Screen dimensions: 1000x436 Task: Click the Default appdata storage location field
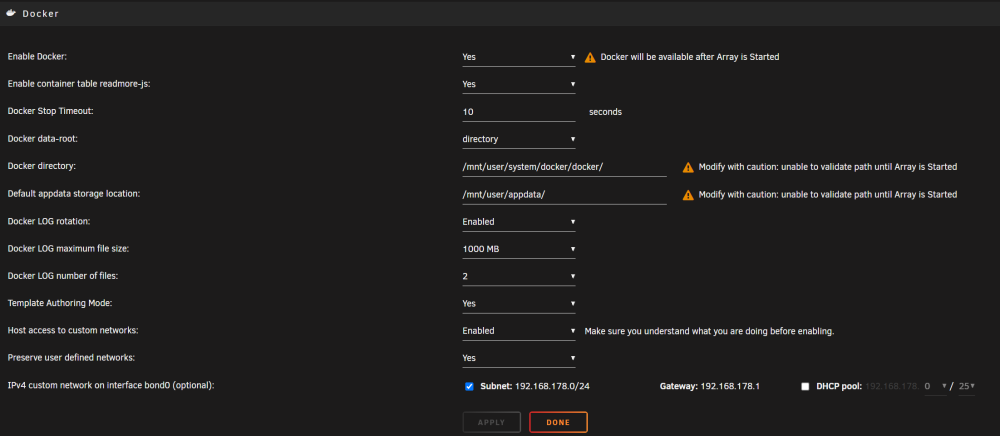(x=564, y=194)
